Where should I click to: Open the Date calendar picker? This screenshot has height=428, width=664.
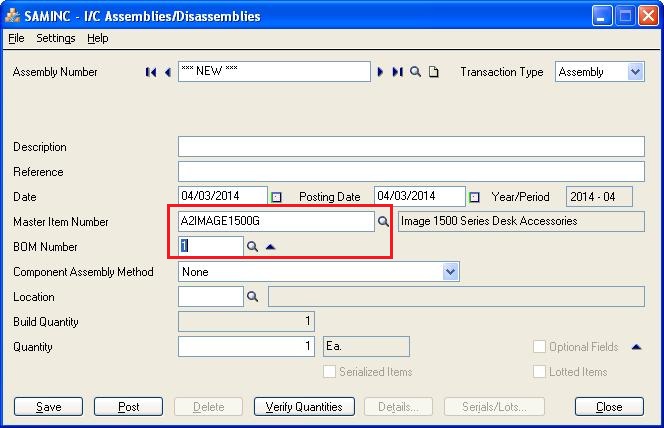click(277, 197)
